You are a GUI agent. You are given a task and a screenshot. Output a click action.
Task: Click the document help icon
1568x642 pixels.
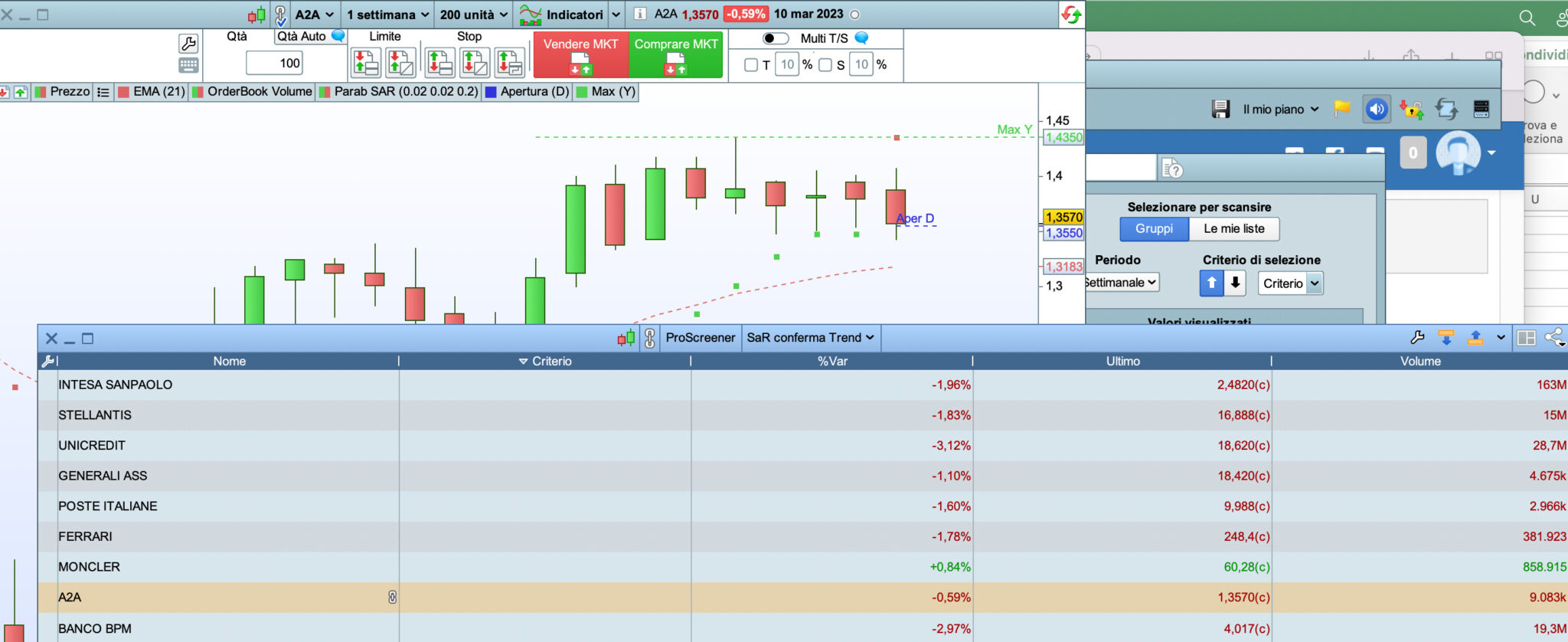click(x=1172, y=168)
